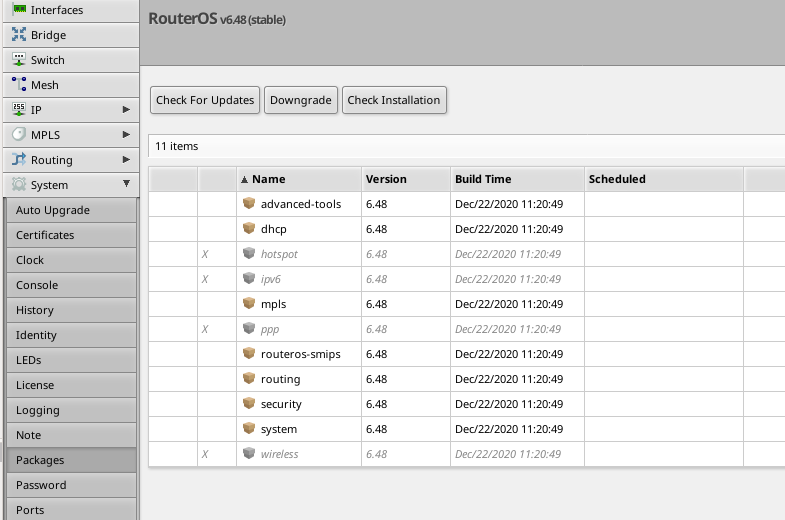The height and width of the screenshot is (520, 785).
Task: Sort by the Version column header
Action: pos(406,179)
